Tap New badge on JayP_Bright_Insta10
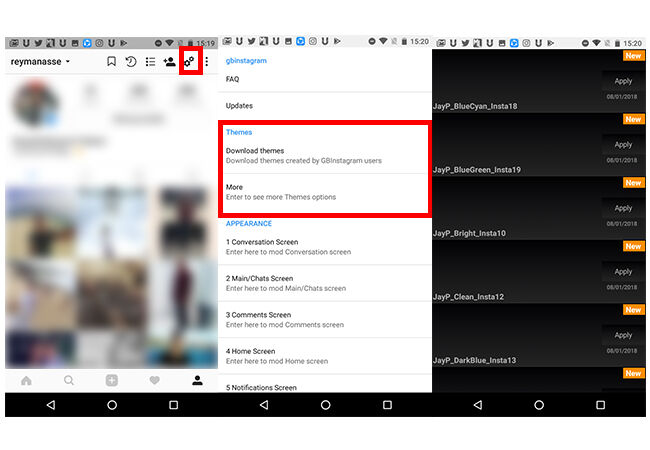This screenshot has width=650, height=450. point(633,183)
